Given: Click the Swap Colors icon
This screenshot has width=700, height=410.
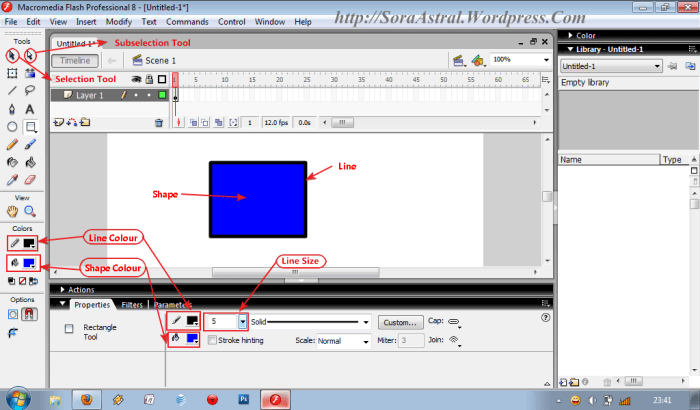Looking at the screenshot, I should coord(33,281).
